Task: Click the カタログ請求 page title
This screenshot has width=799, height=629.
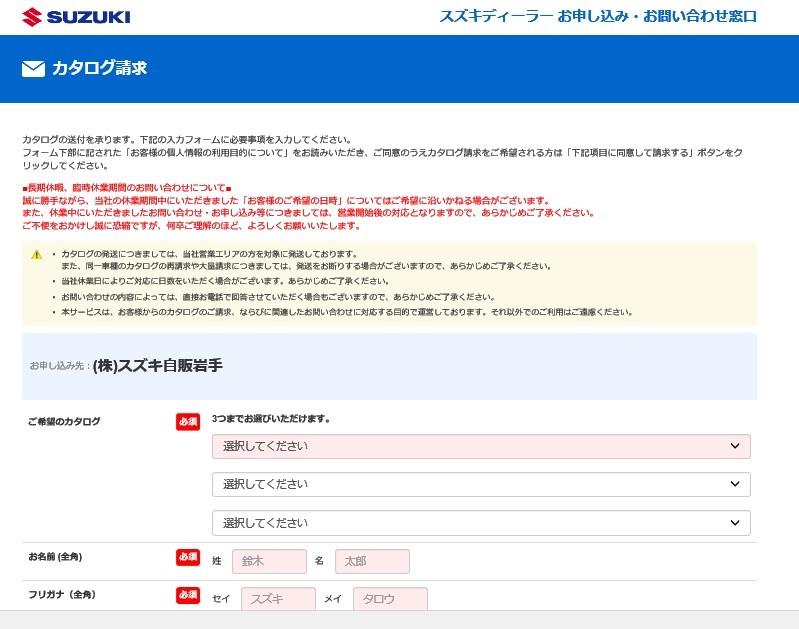Action: pyautogui.click(x=99, y=68)
